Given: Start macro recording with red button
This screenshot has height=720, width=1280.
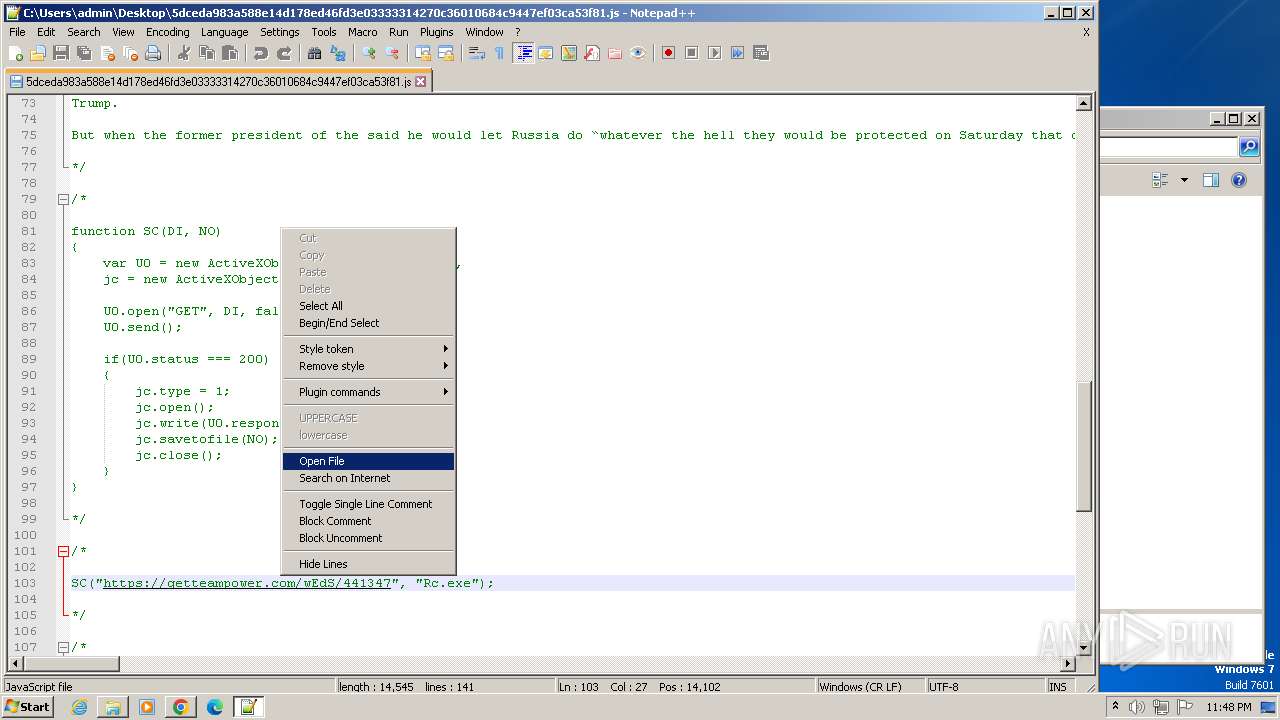Looking at the screenshot, I should pos(668,53).
